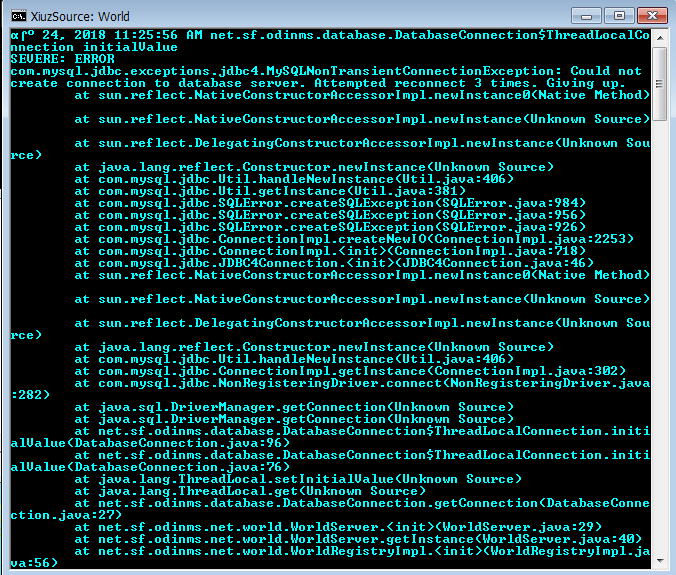Click the WorldServer.java:29 line
This screenshot has width=676, height=575.
pyautogui.click(x=338, y=527)
